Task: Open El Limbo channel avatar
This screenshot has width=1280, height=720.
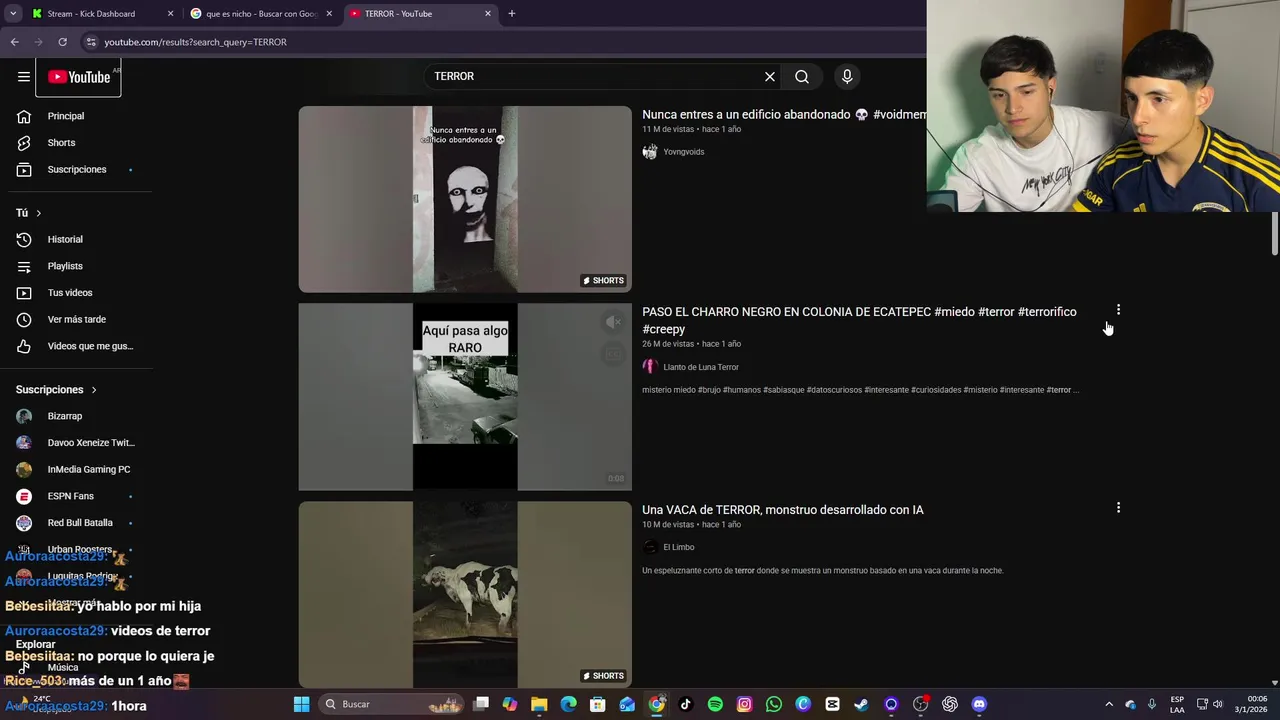Action: 650,547
